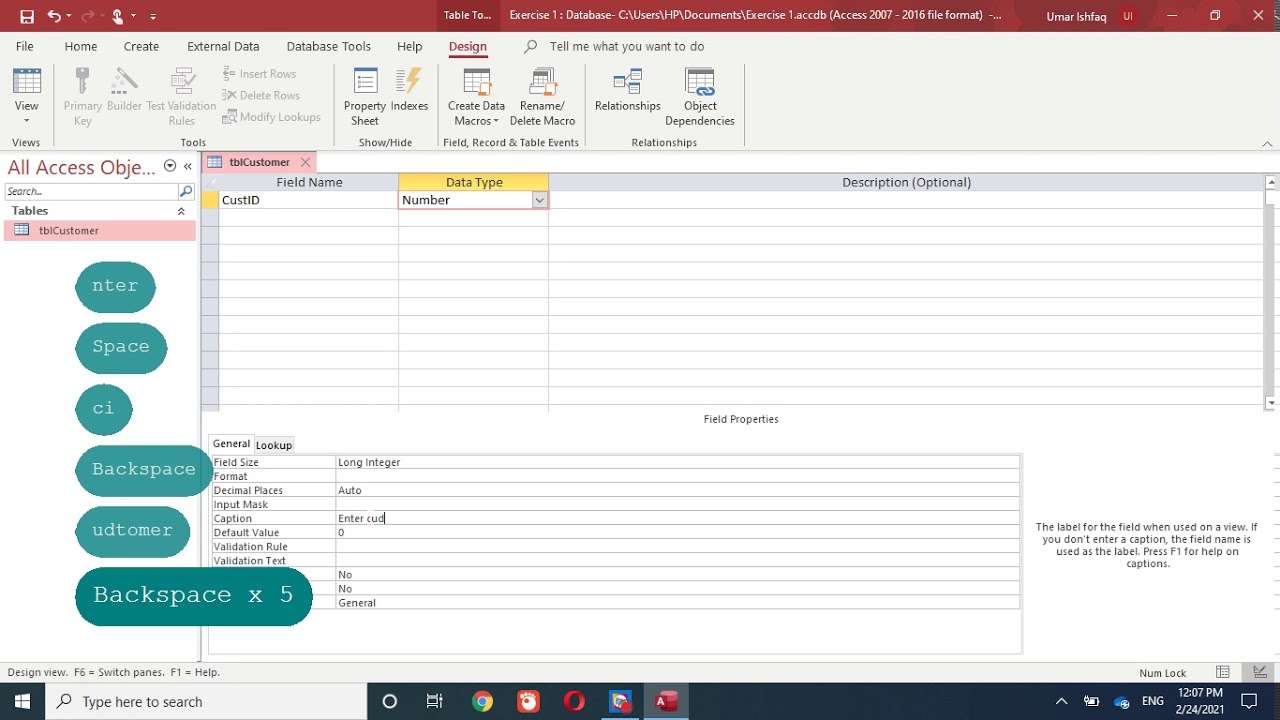
Task: Click the Caption property box
Action: click(677, 518)
